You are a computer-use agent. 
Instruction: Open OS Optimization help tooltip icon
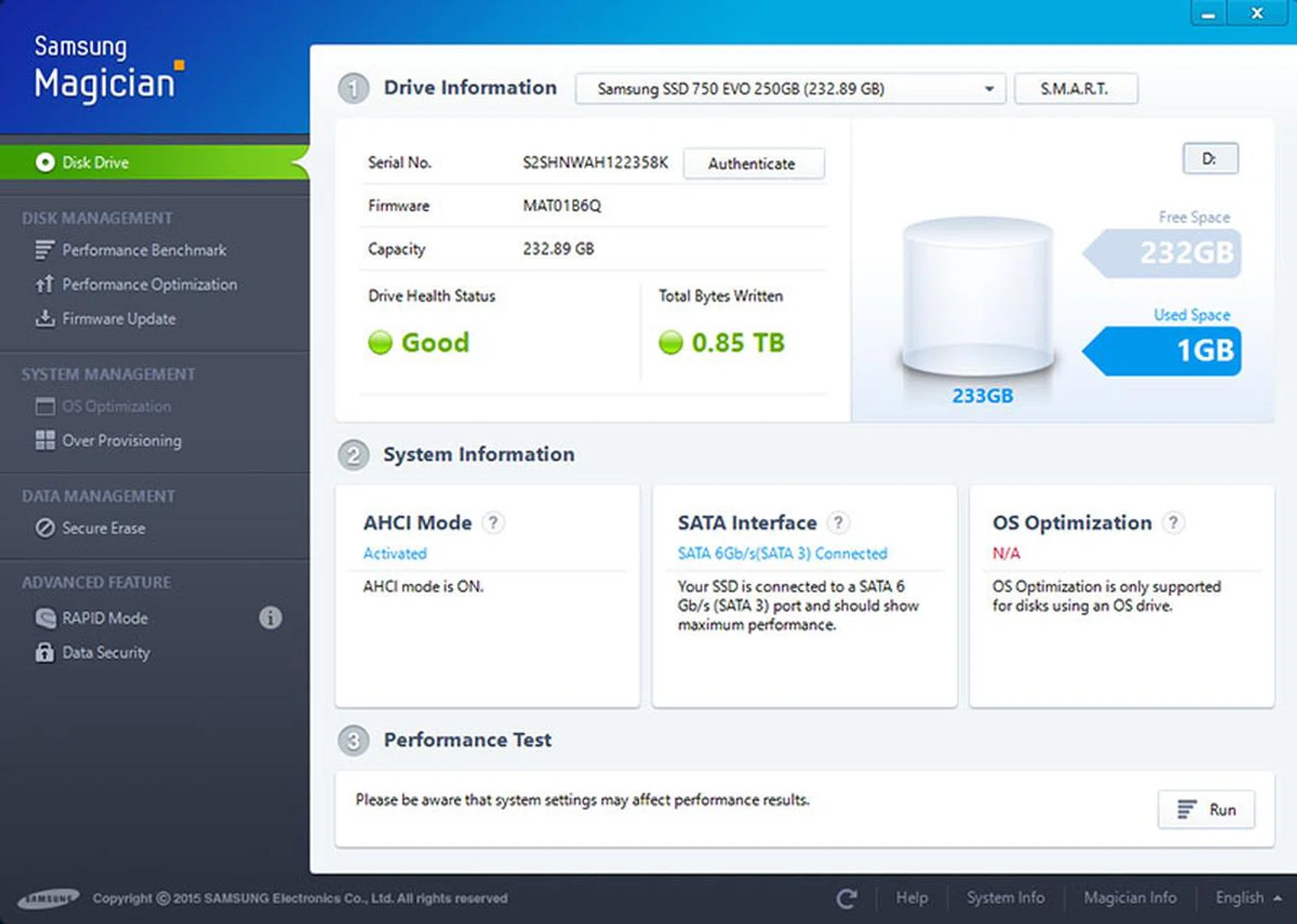coord(1173,523)
